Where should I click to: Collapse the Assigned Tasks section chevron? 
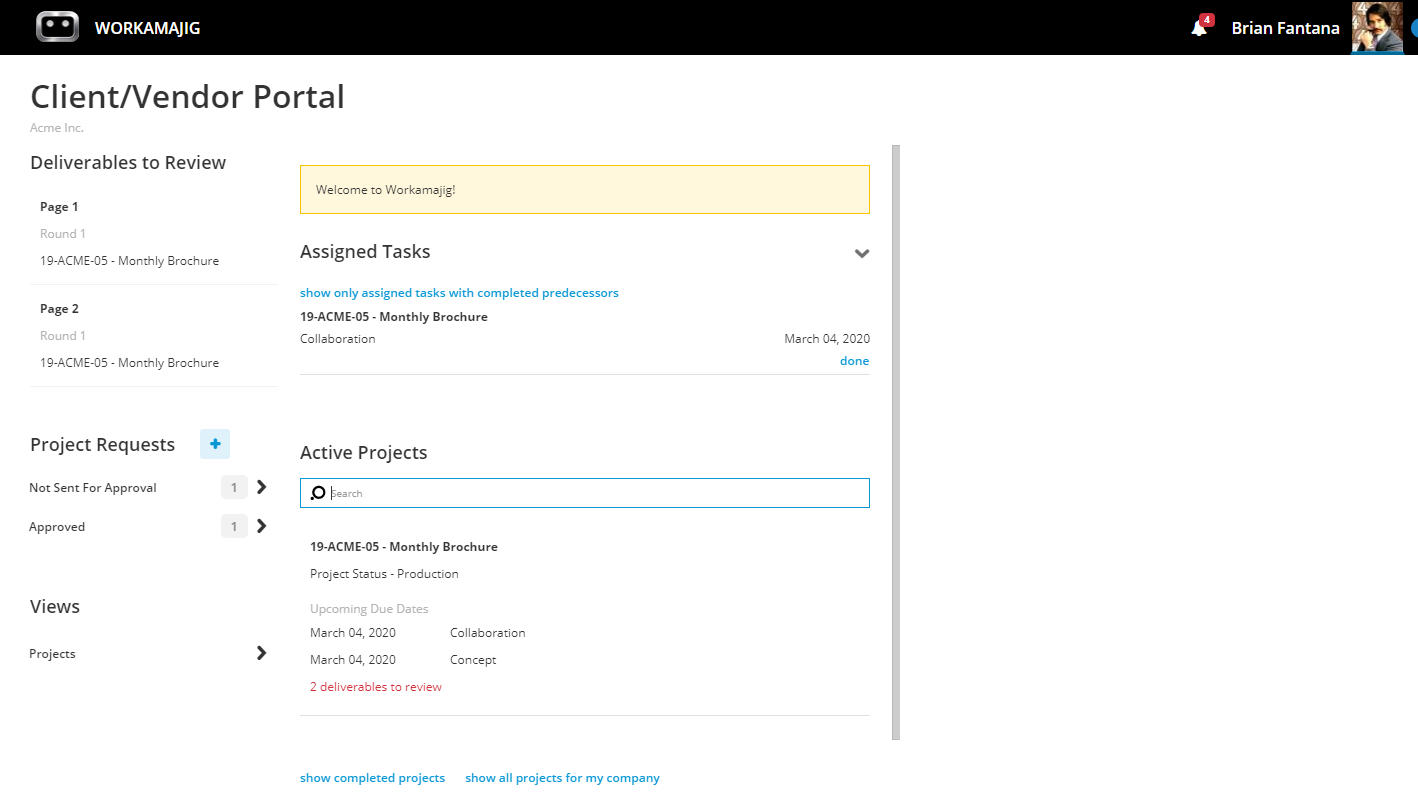pos(862,253)
